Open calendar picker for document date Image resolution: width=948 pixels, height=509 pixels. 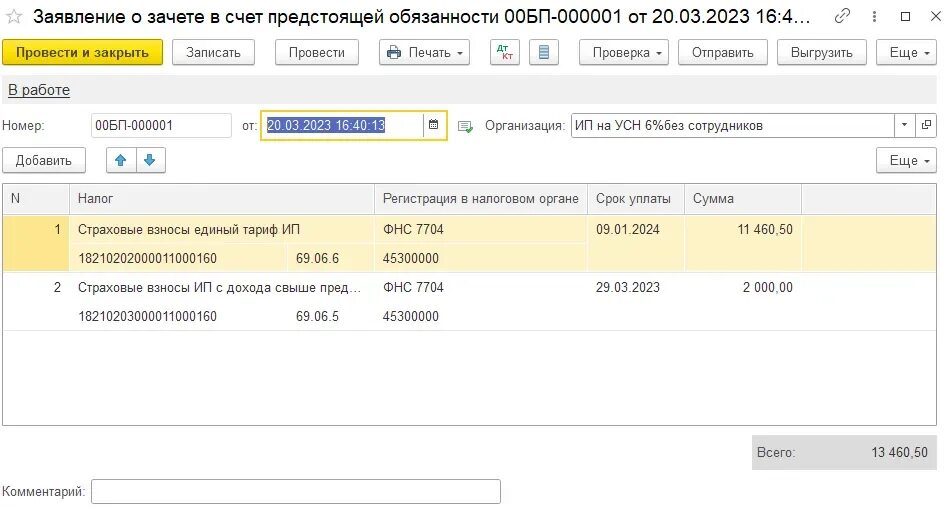coord(433,125)
